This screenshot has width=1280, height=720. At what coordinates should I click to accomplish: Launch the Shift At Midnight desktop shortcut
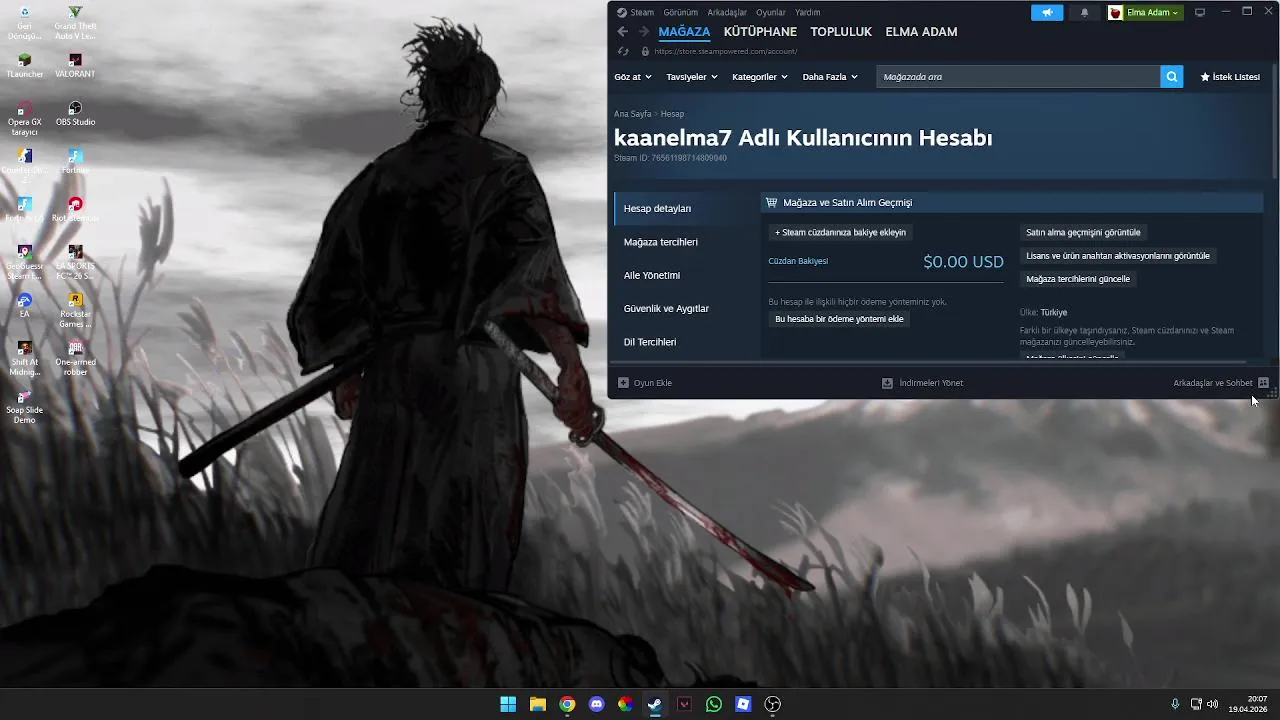point(24,358)
